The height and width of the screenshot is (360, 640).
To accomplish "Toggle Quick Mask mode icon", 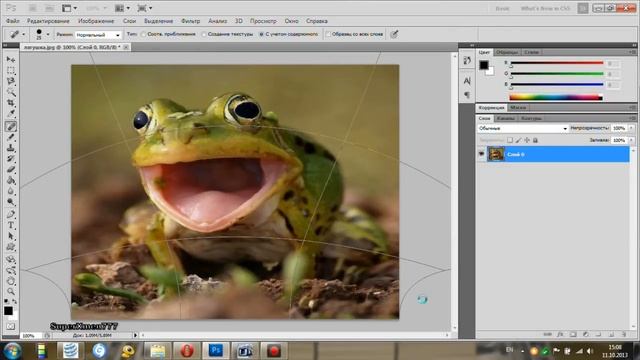I will pyautogui.click(x=11, y=327).
